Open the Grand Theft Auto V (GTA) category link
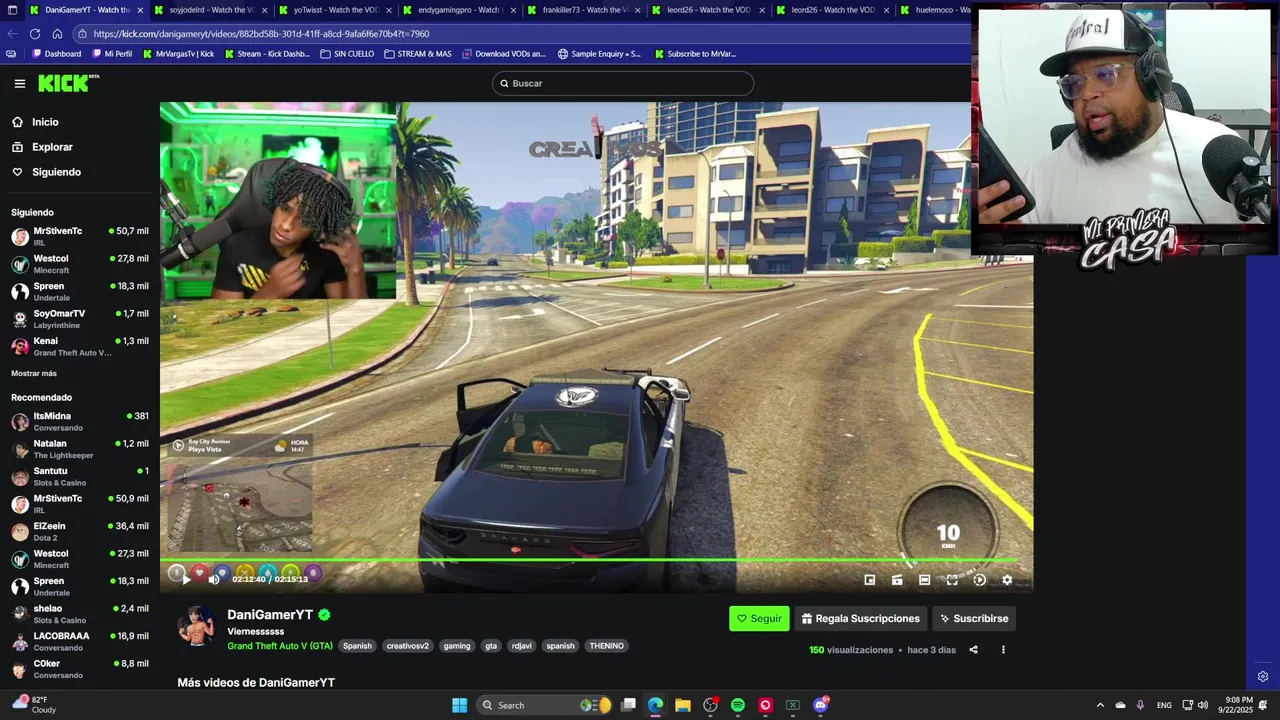1280x720 pixels. tap(280, 646)
